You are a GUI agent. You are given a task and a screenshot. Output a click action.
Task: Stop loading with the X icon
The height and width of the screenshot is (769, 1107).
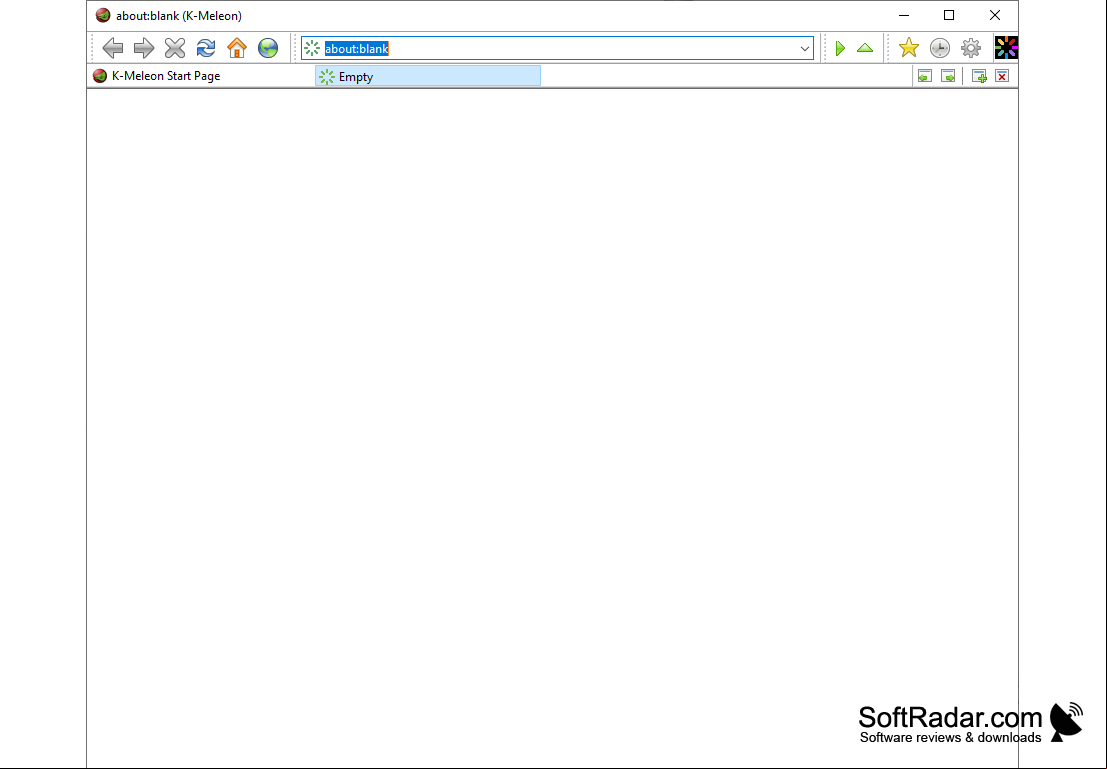[x=175, y=48]
